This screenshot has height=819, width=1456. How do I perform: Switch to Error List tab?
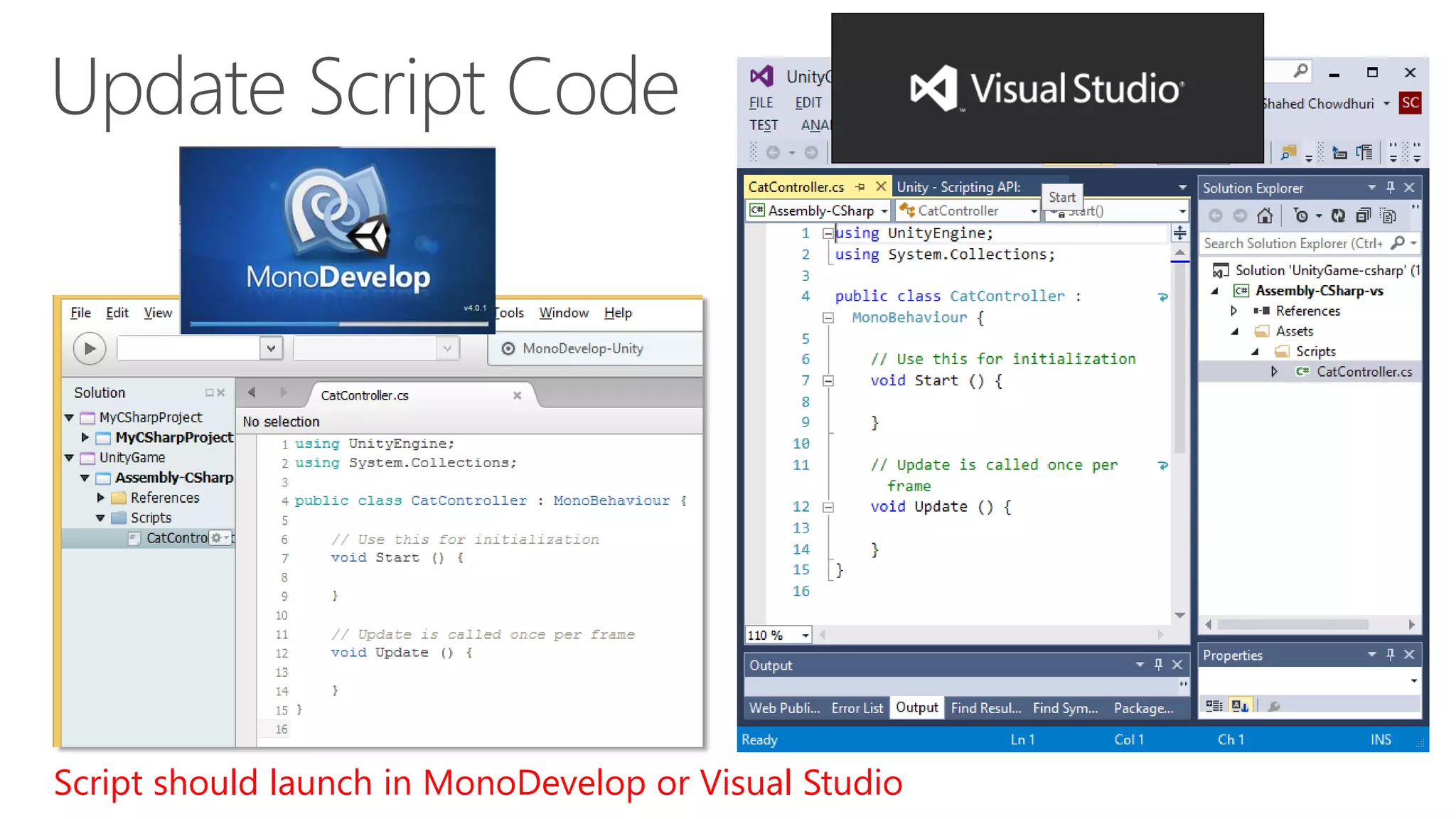tap(857, 708)
